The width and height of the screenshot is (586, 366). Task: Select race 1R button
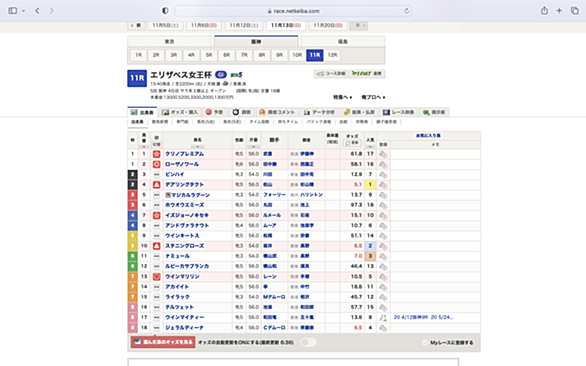coord(138,55)
